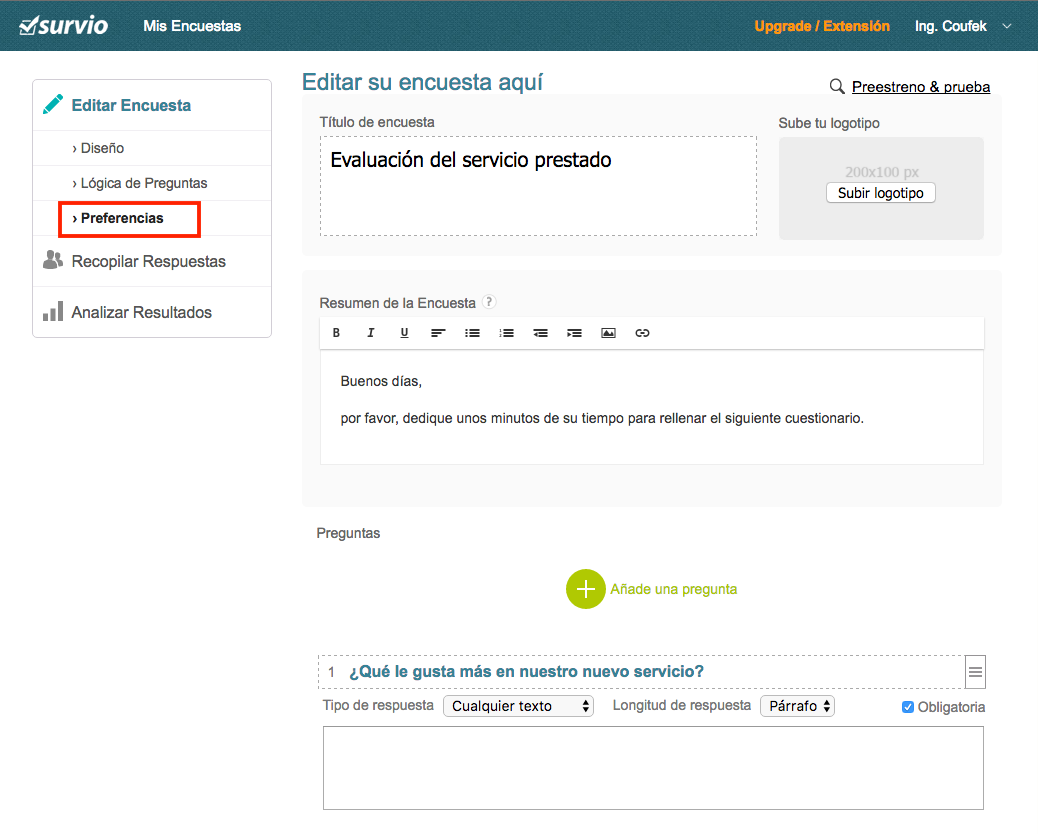Apply italic formatting in summary editor
Screen dimensions: 1038x834
tap(371, 333)
